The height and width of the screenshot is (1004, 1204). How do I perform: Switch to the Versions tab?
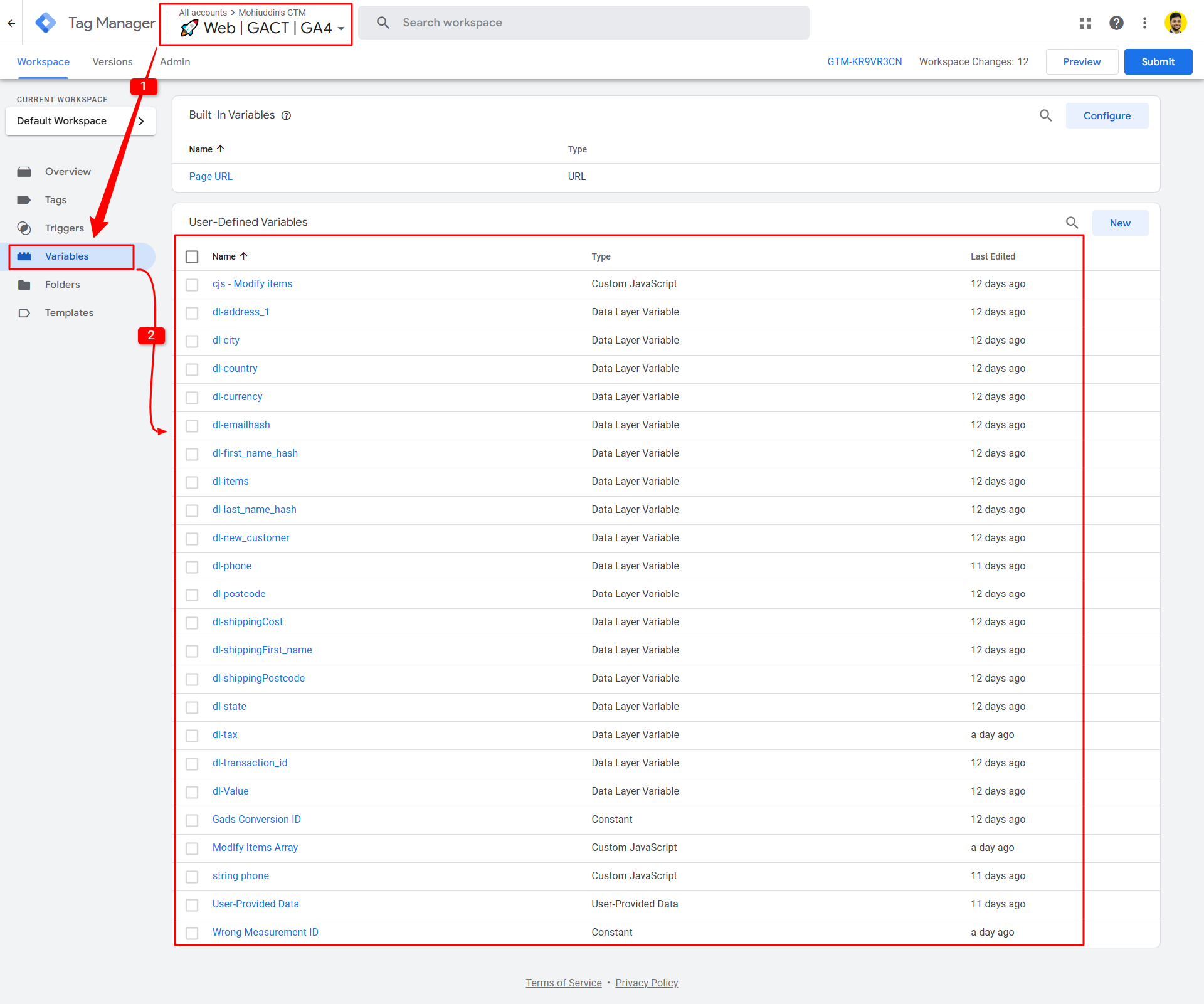[112, 62]
